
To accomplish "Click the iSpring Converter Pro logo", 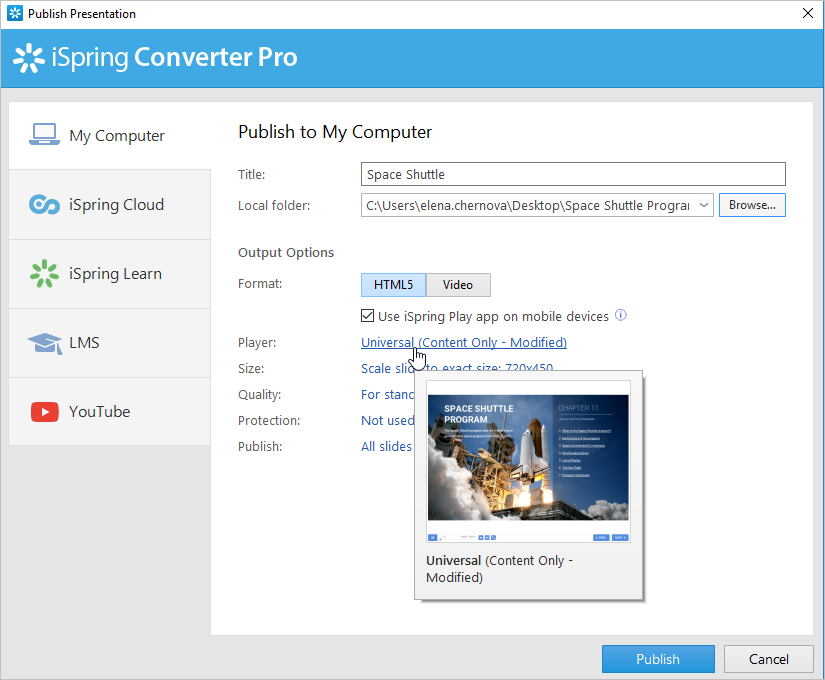I will click(x=155, y=57).
